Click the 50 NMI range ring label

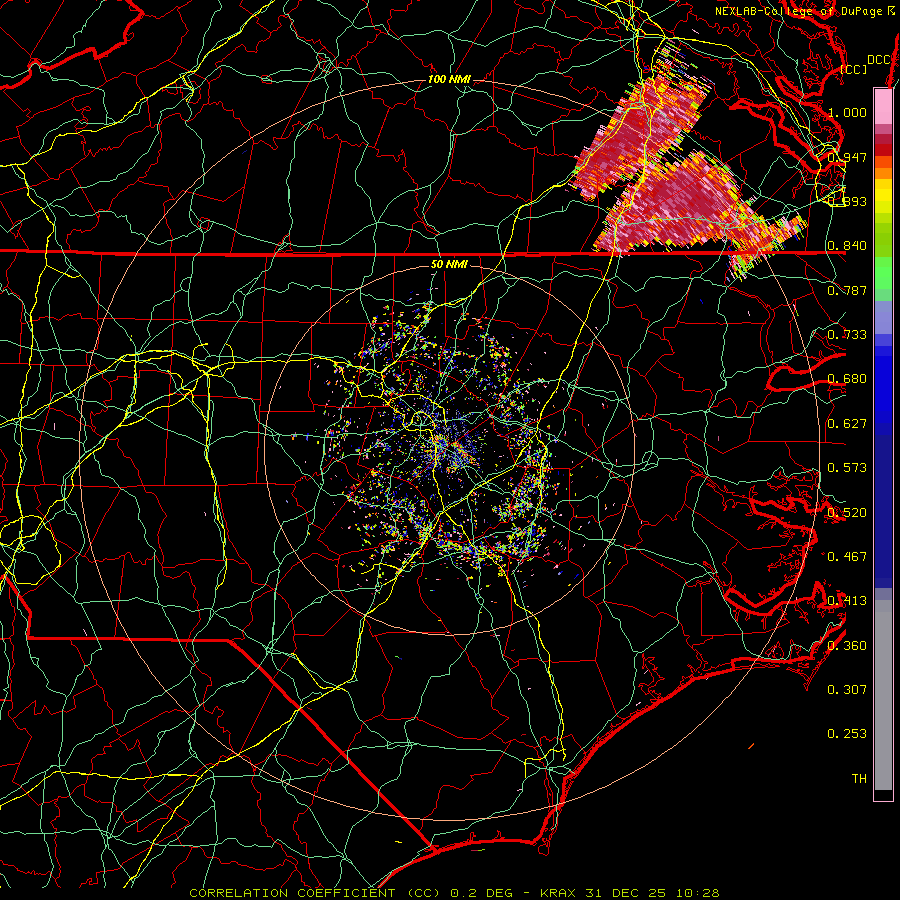(x=449, y=264)
